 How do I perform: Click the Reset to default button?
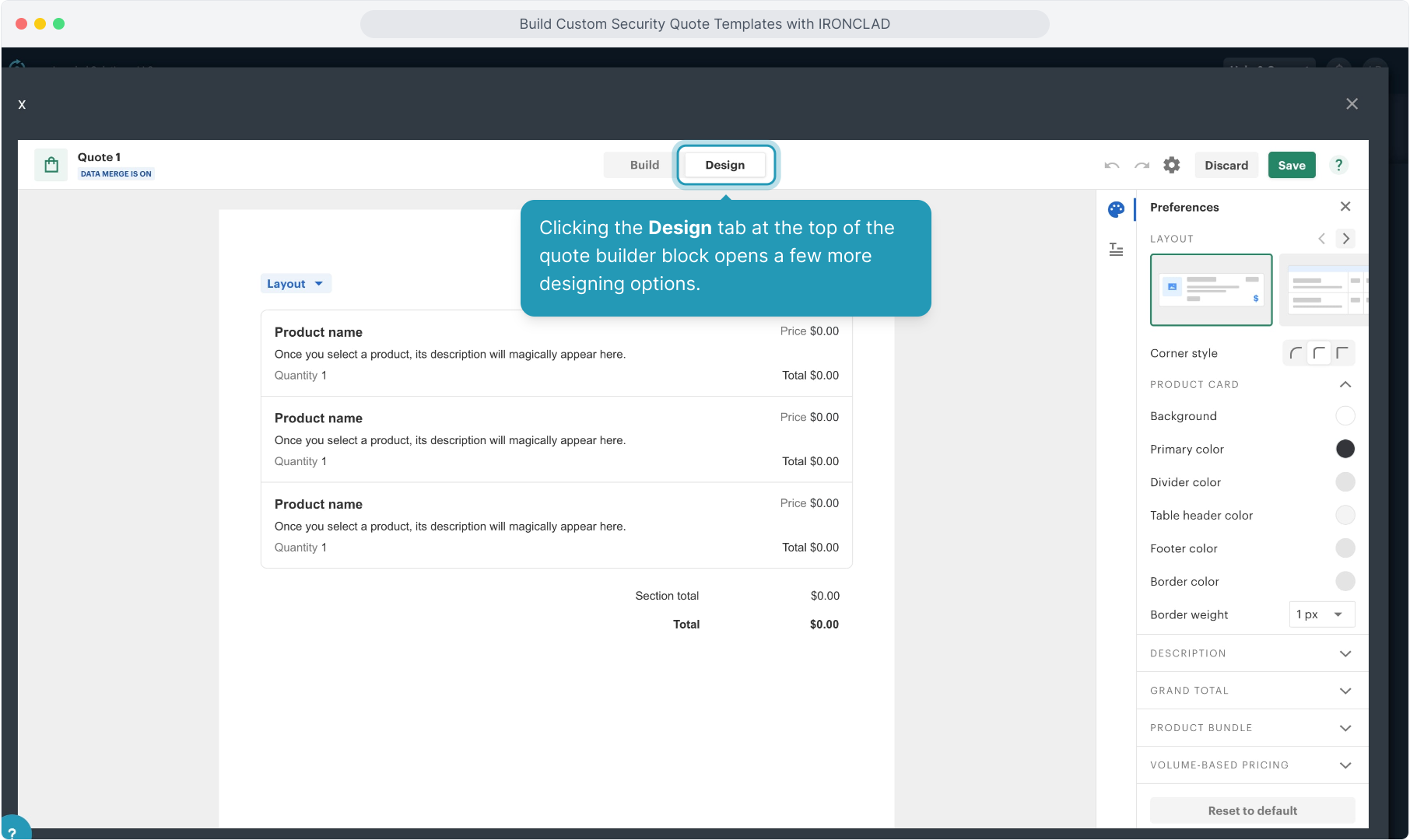1252,810
